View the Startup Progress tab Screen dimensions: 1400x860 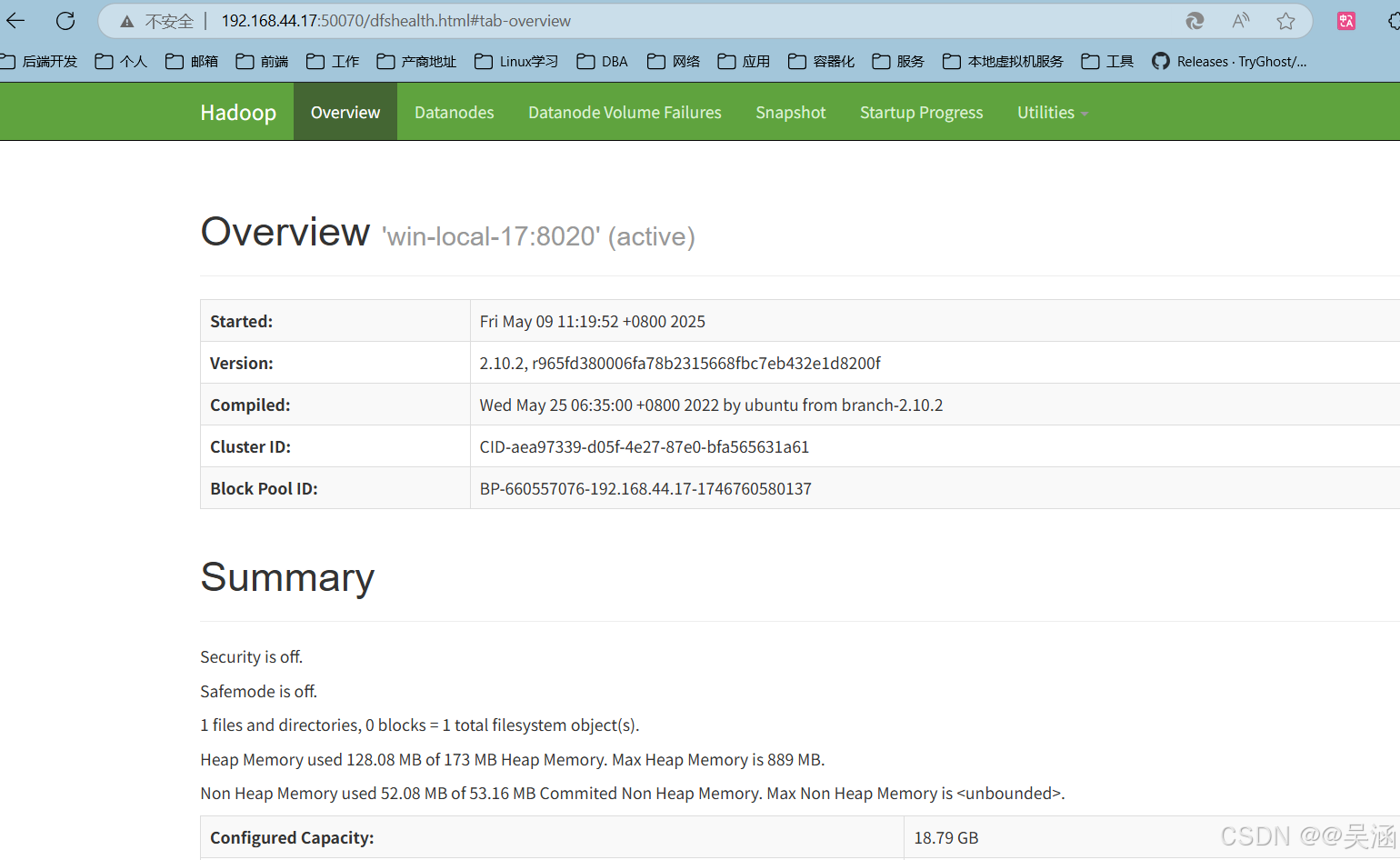pyautogui.click(x=922, y=112)
